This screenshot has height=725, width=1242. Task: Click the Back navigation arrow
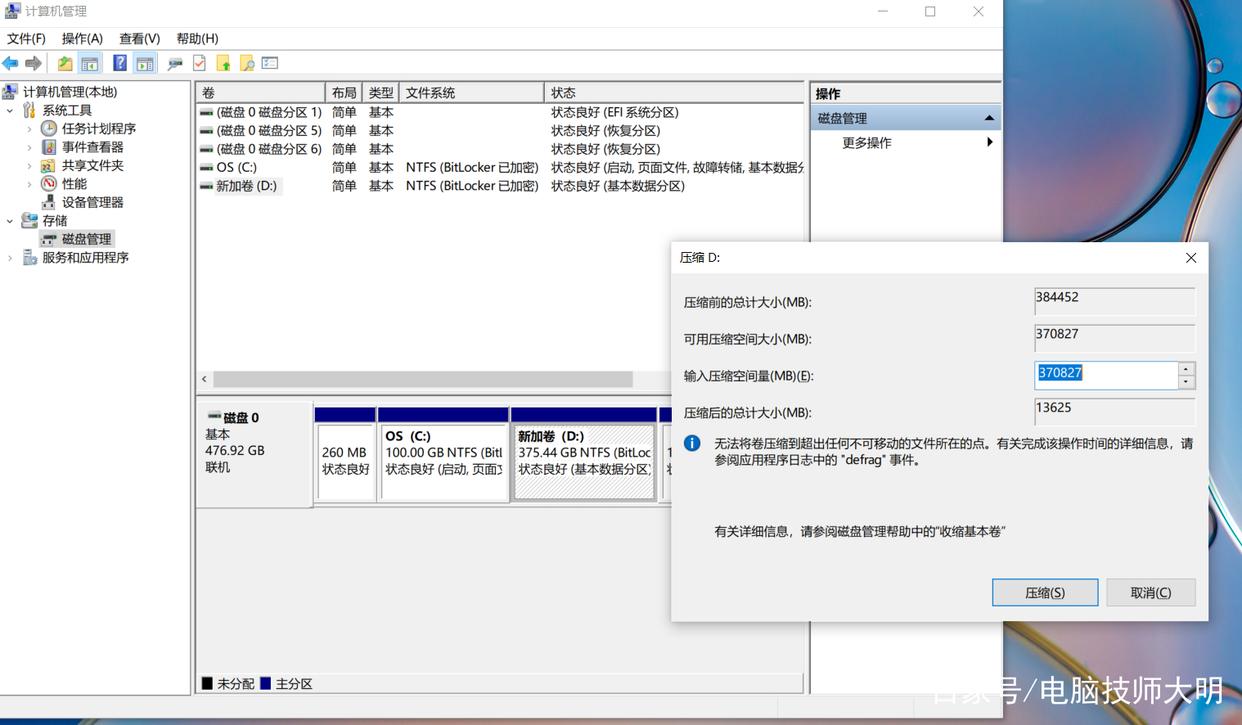point(10,62)
